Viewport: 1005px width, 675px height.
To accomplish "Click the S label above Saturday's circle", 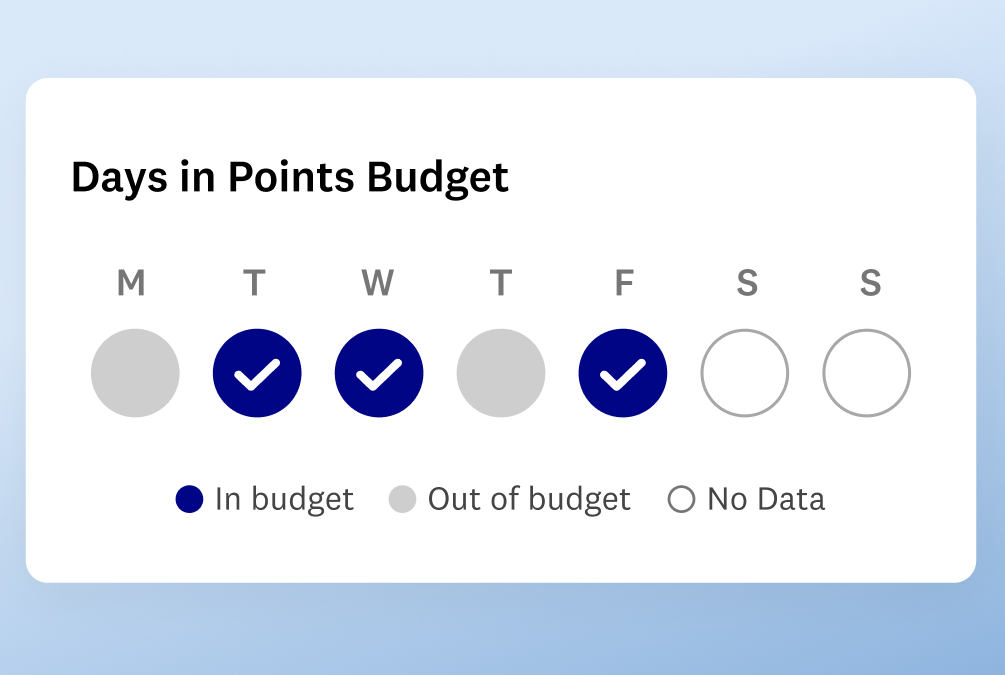I will pos(747,284).
